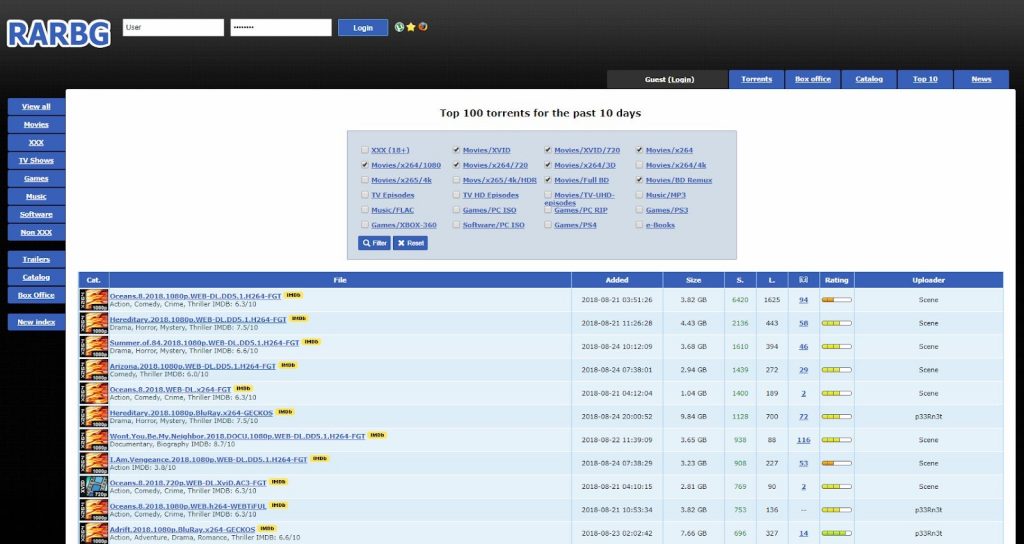This screenshot has width=1024, height=544.
Task: Click the comments column header icon
Action: coord(803,280)
